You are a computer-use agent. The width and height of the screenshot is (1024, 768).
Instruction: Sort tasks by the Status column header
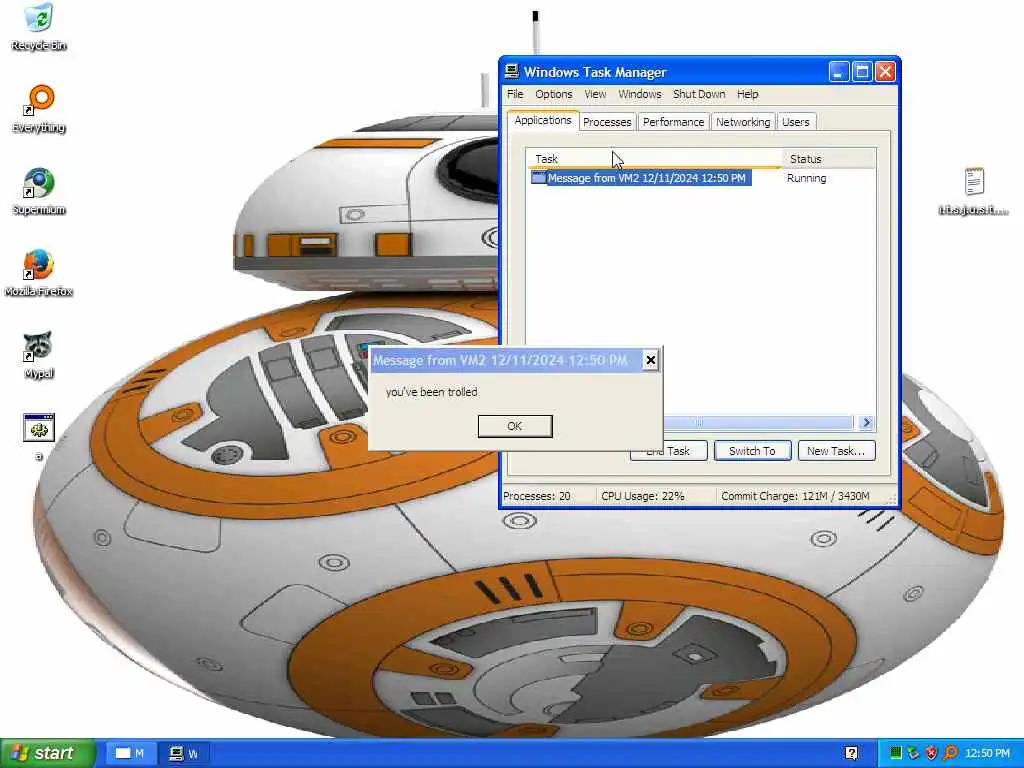point(828,159)
